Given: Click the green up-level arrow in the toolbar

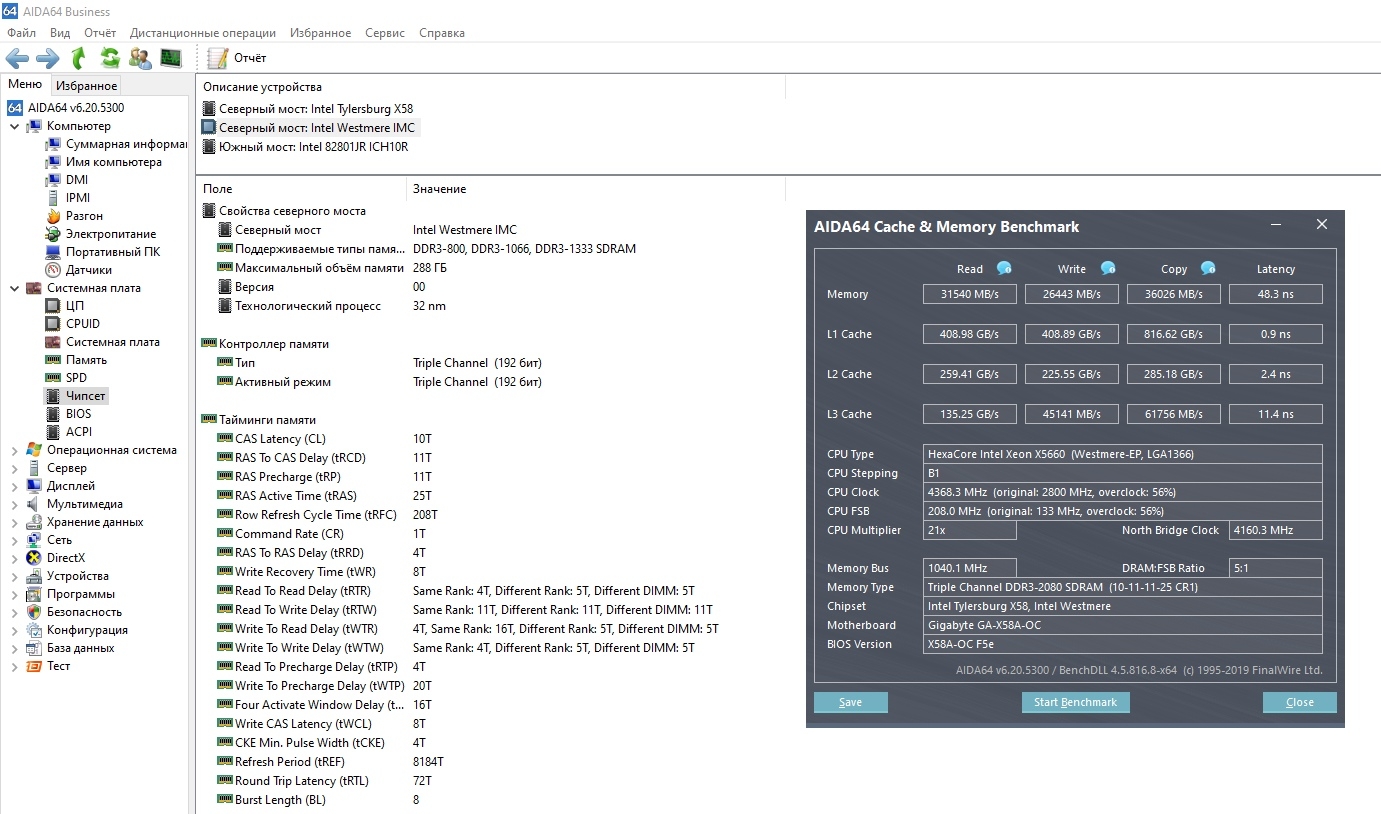Looking at the screenshot, I should click(x=79, y=58).
